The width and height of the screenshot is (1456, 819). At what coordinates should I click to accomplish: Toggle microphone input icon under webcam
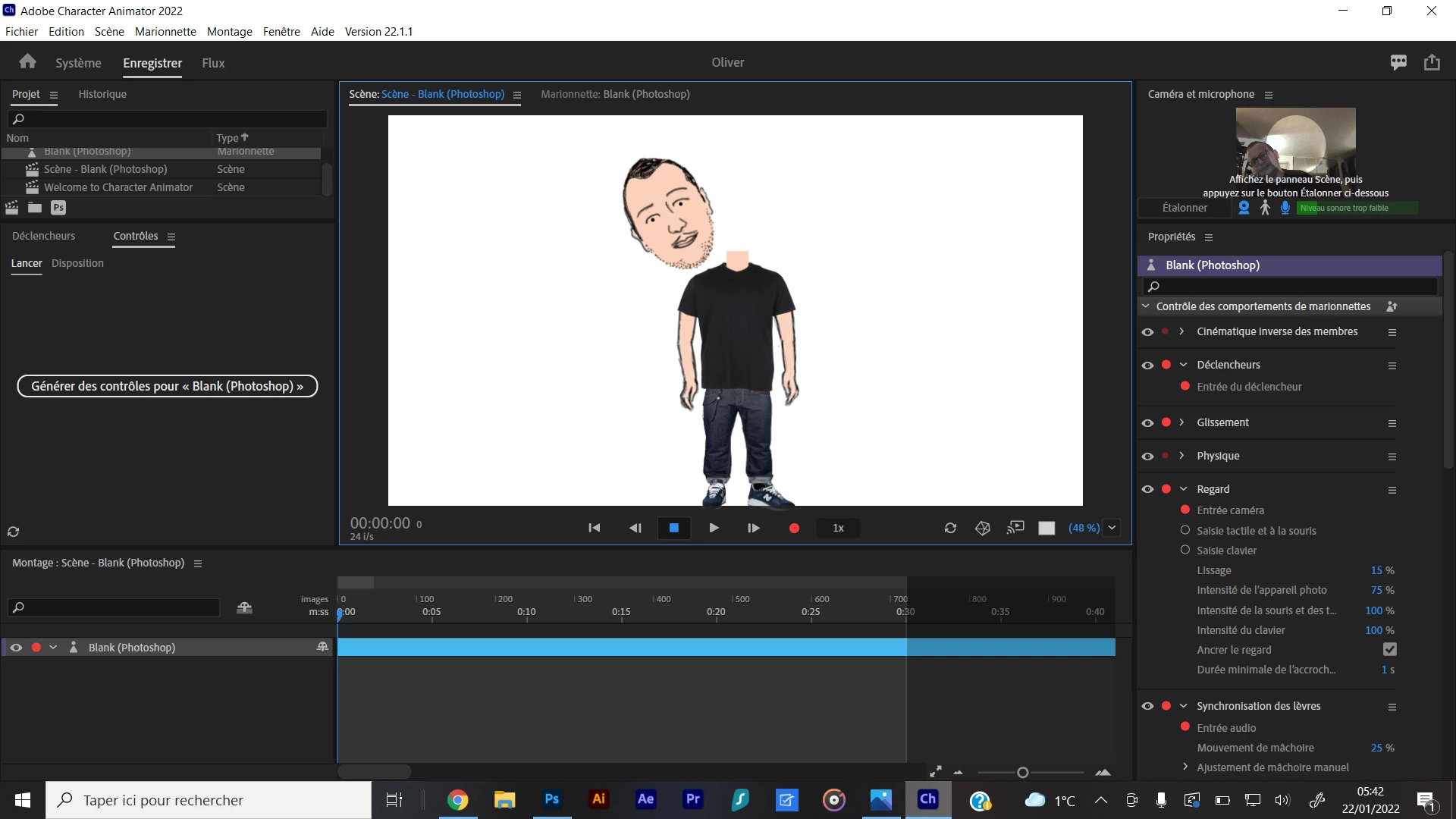1285,208
